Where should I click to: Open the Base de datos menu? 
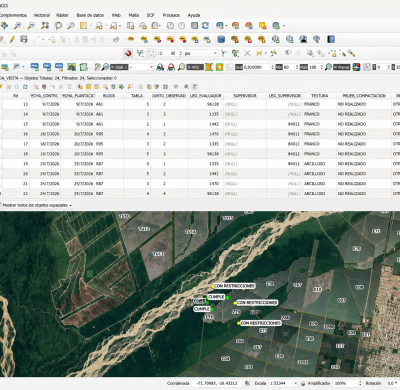90,15
